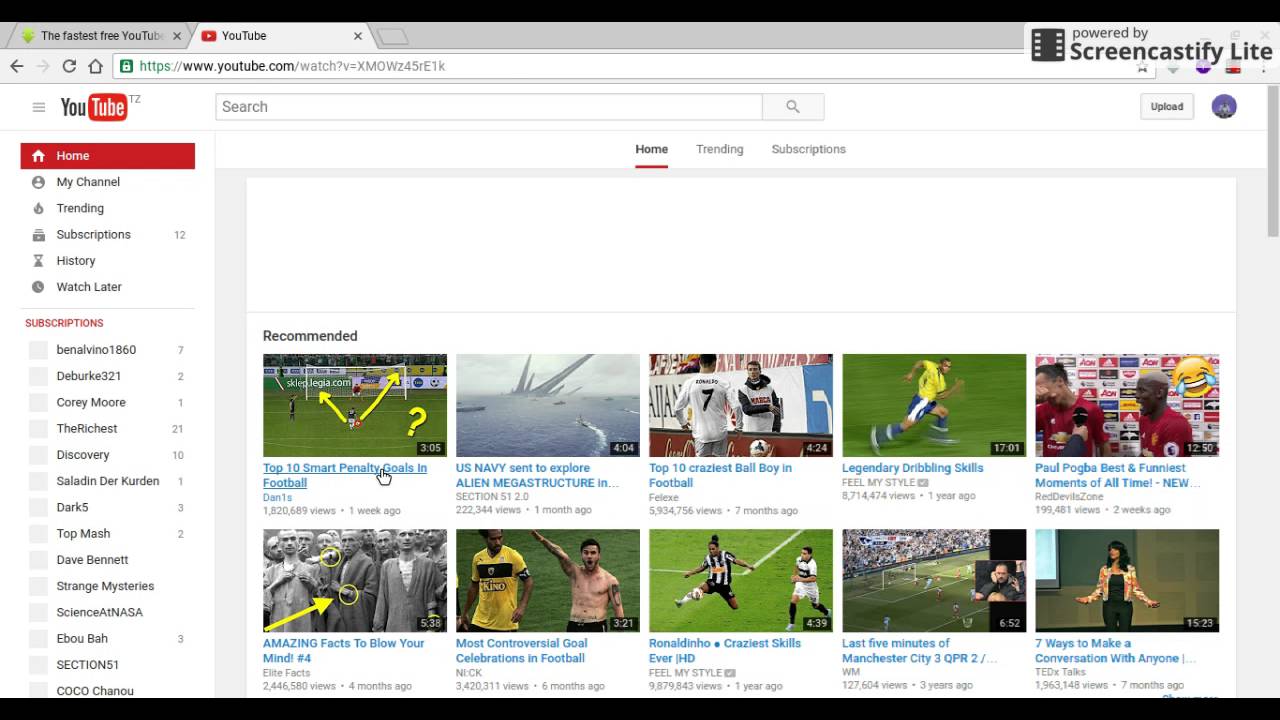This screenshot has height=720, width=1280.
Task: Click the My Channel sidebar icon
Action: click(x=38, y=182)
